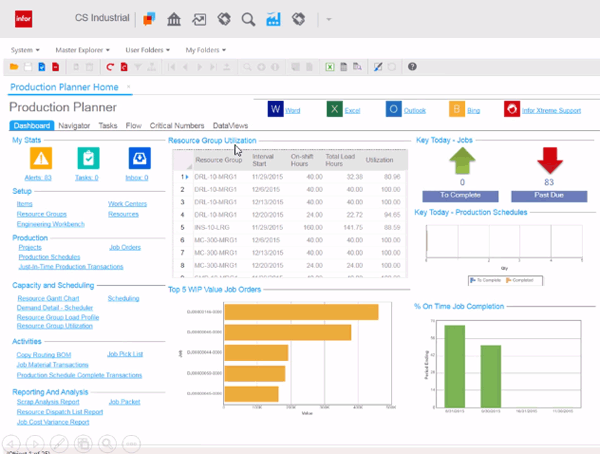Click the search magnifier icon in header
The image size is (600, 454).
pyautogui.click(x=248, y=19)
